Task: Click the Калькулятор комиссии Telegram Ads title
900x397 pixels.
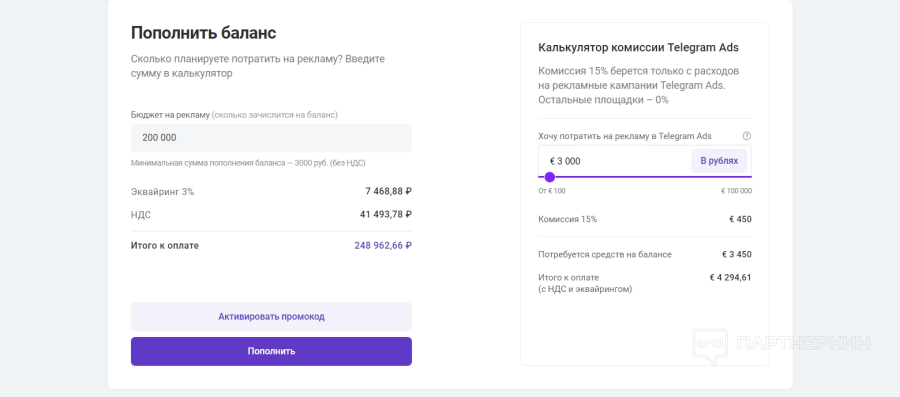Action: (638, 48)
